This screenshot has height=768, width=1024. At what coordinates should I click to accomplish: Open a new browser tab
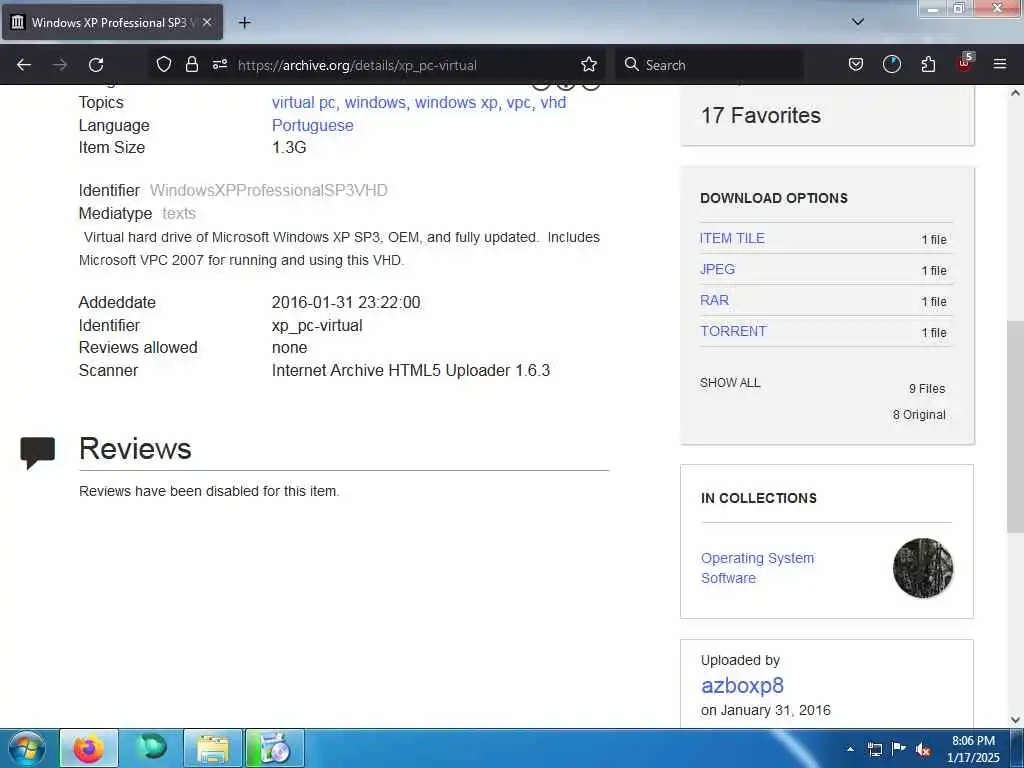(244, 23)
